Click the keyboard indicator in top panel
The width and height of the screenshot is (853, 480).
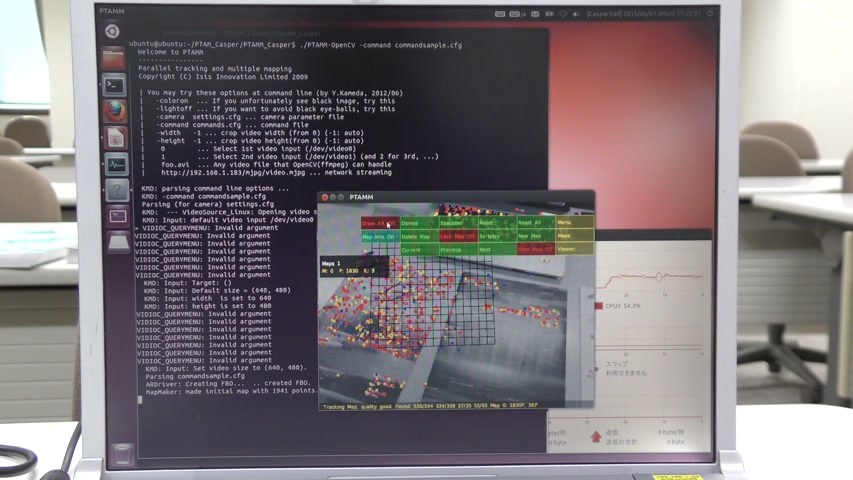click(x=500, y=14)
